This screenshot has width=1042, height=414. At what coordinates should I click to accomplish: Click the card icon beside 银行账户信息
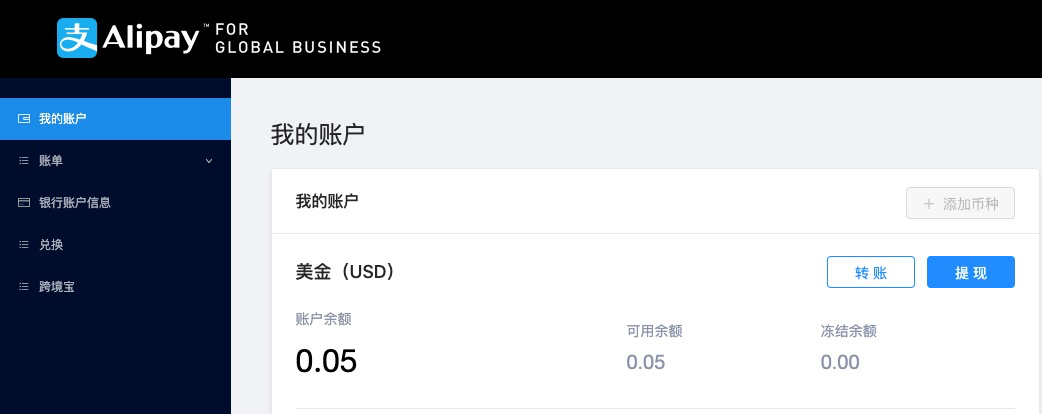tap(24, 202)
